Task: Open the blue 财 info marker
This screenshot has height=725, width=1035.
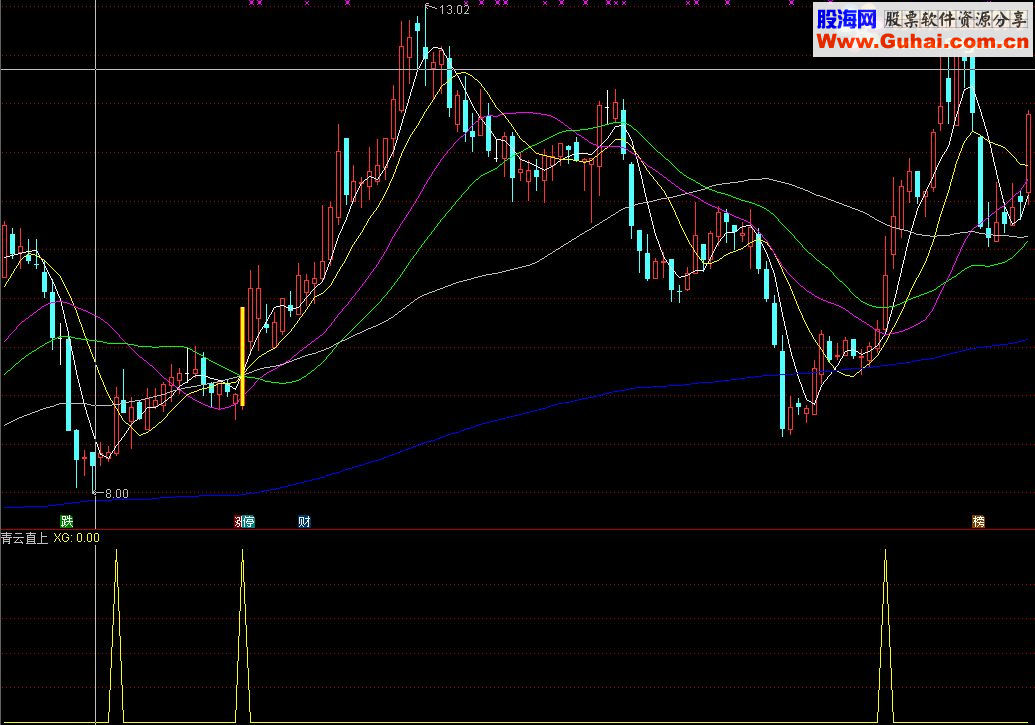Action: point(304,522)
